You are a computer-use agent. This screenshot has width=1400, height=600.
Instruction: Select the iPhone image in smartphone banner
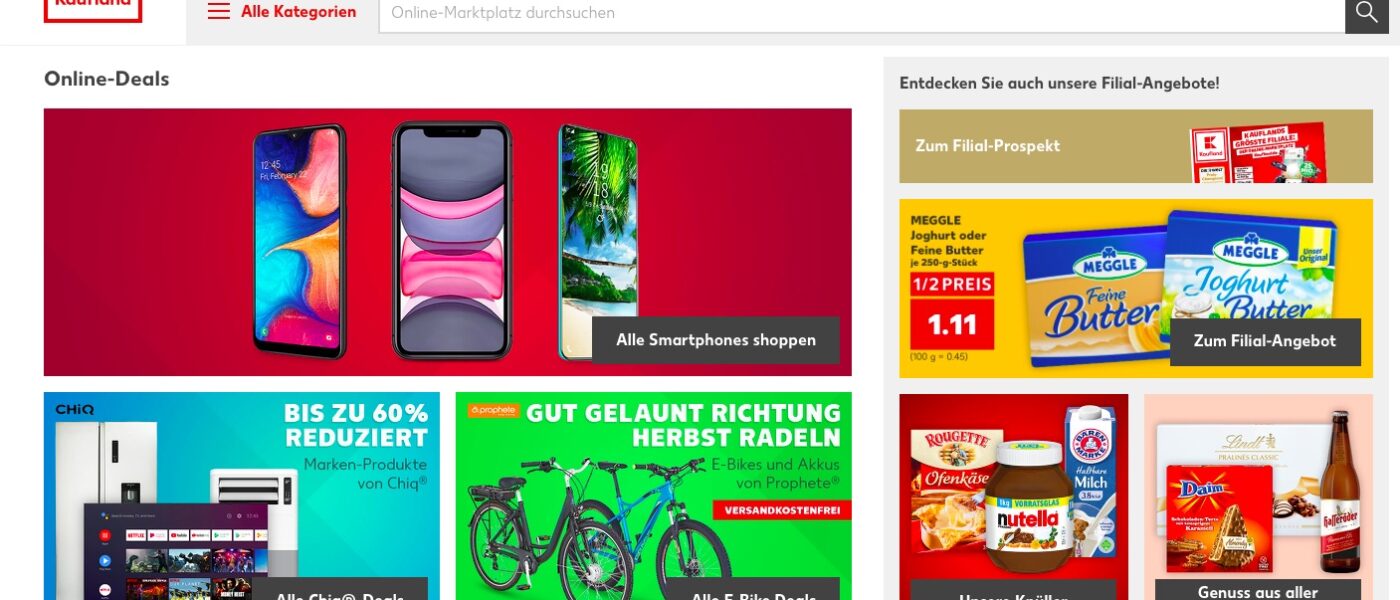451,240
